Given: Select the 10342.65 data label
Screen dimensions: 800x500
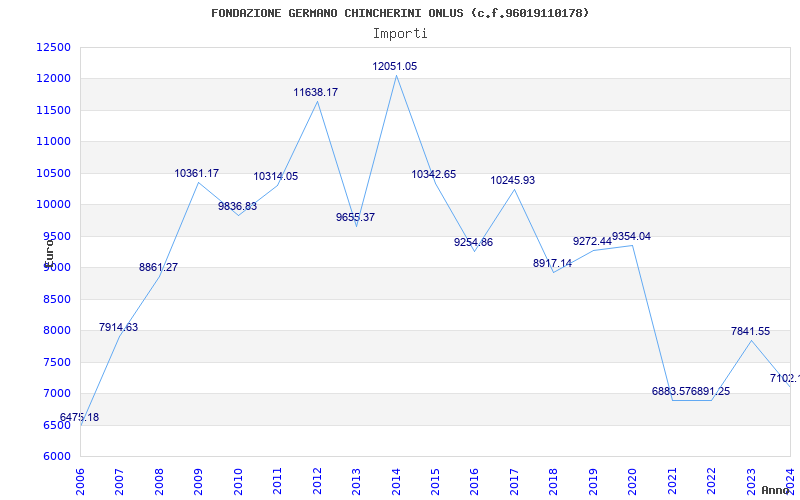Looking at the screenshot, I should (434, 174).
